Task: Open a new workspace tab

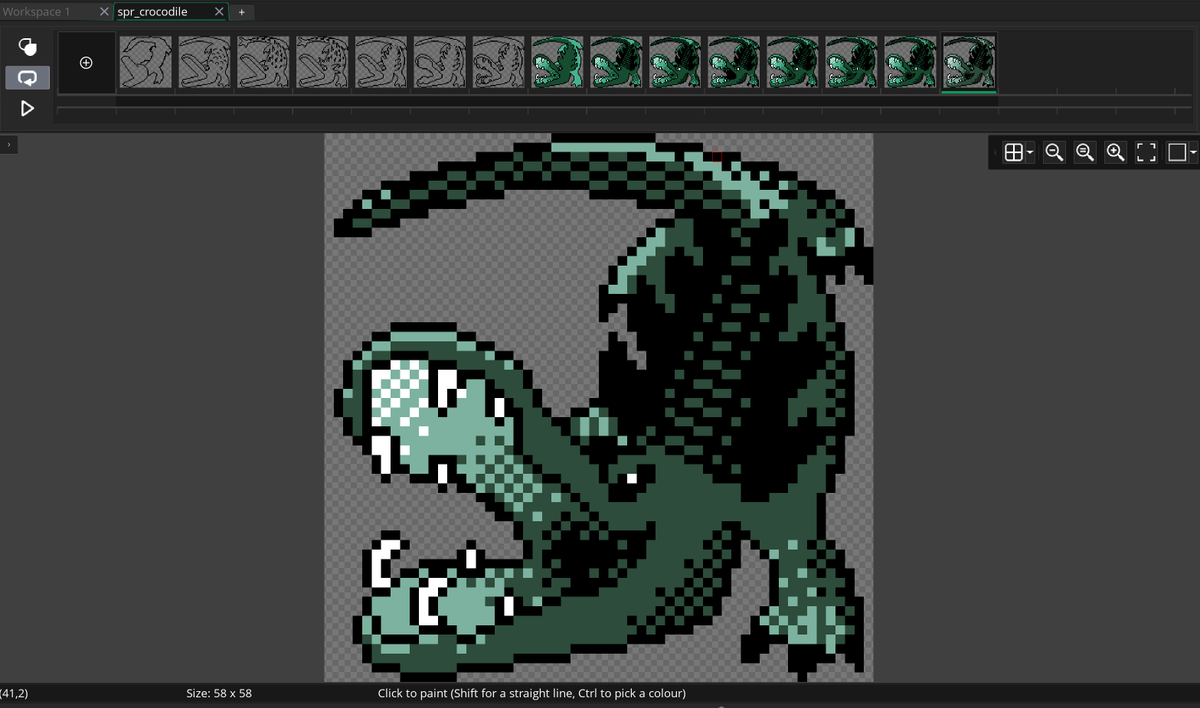Action: (x=242, y=12)
